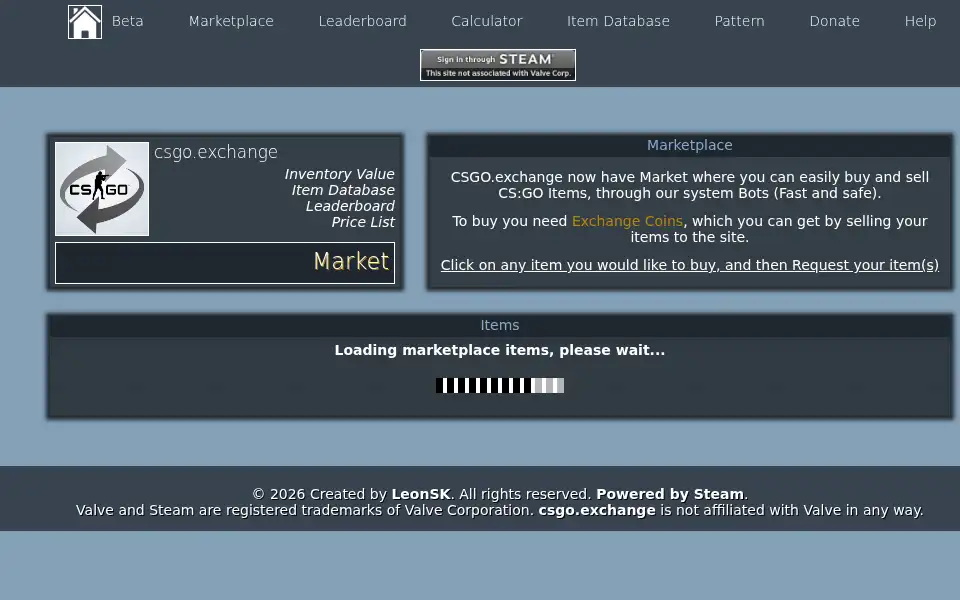Click the home house icon

(84, 22)
